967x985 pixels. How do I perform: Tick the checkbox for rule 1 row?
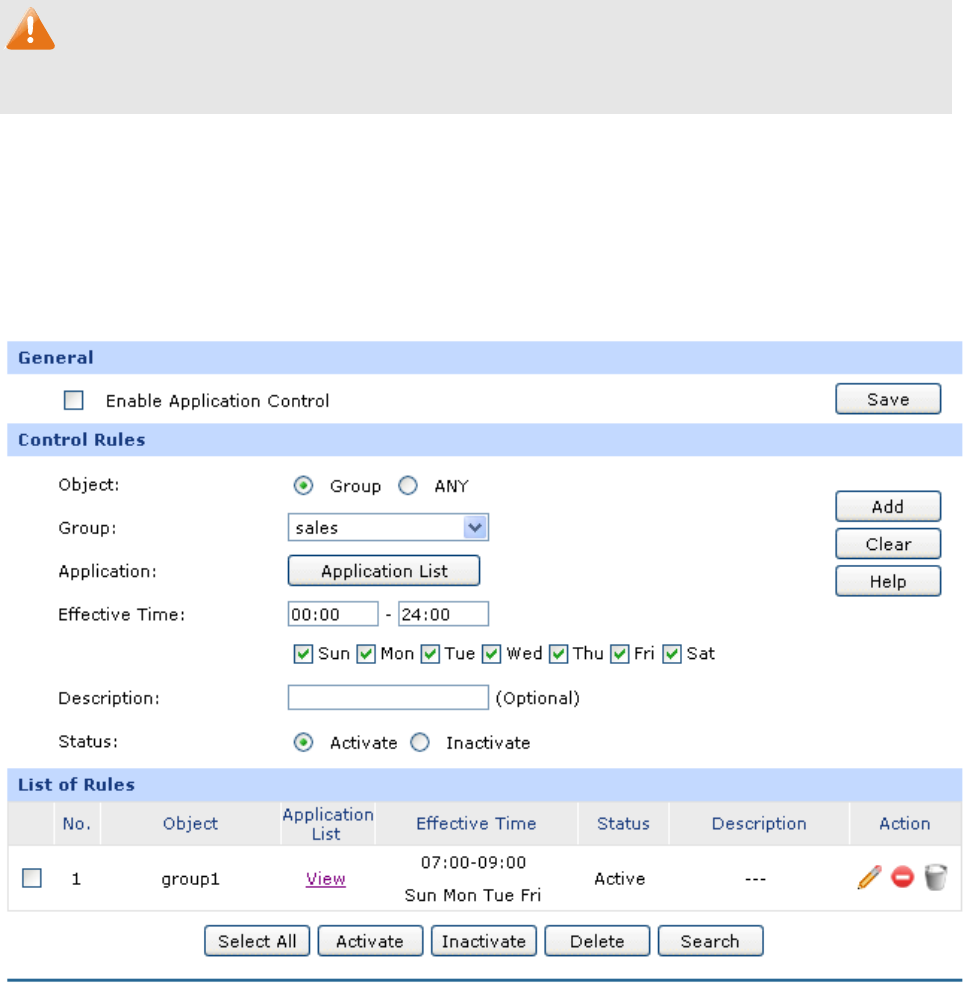[x=31, y=878]
